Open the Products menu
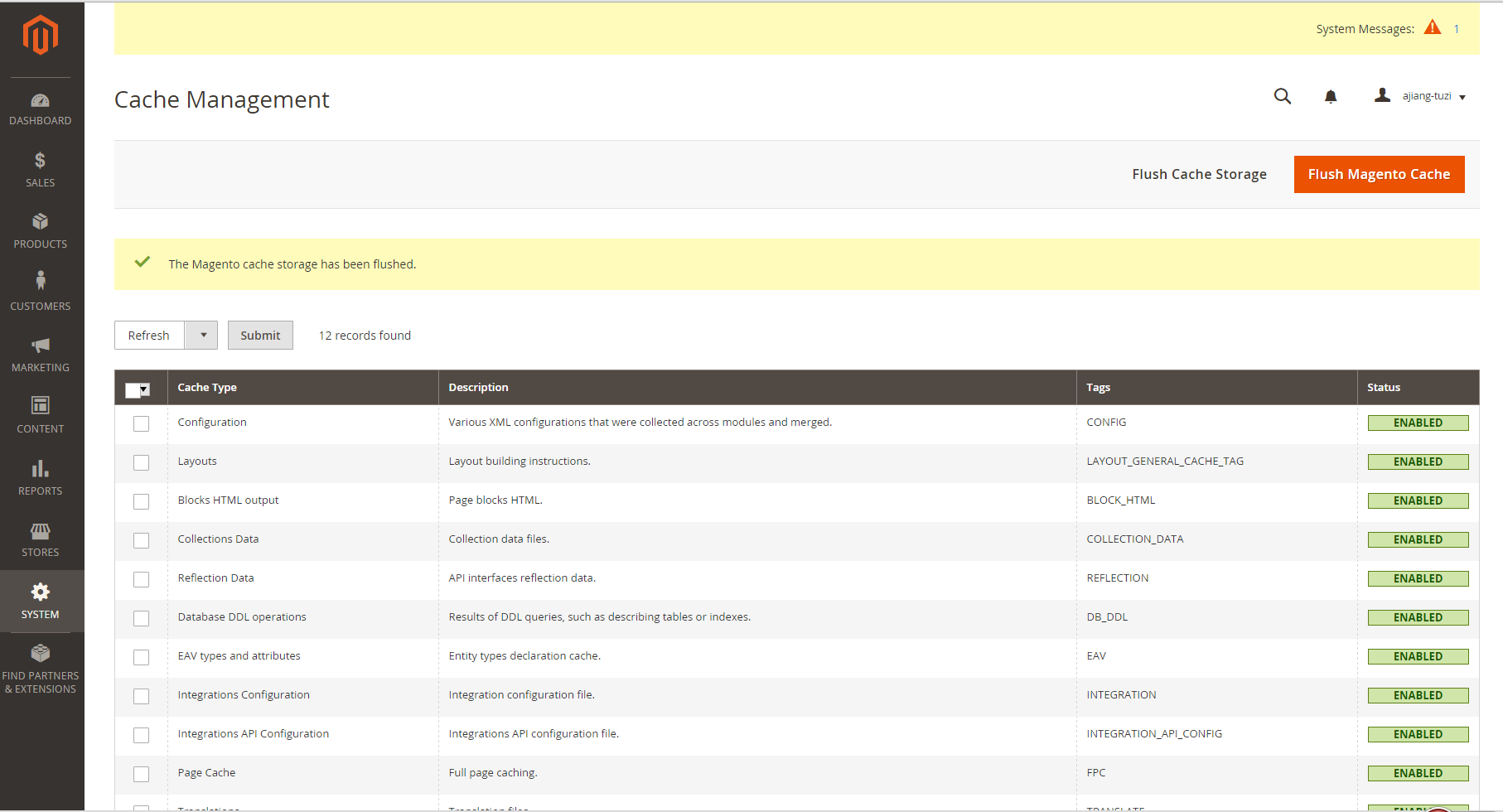Viewport: 1503px width, 812px height. [41, 232]
